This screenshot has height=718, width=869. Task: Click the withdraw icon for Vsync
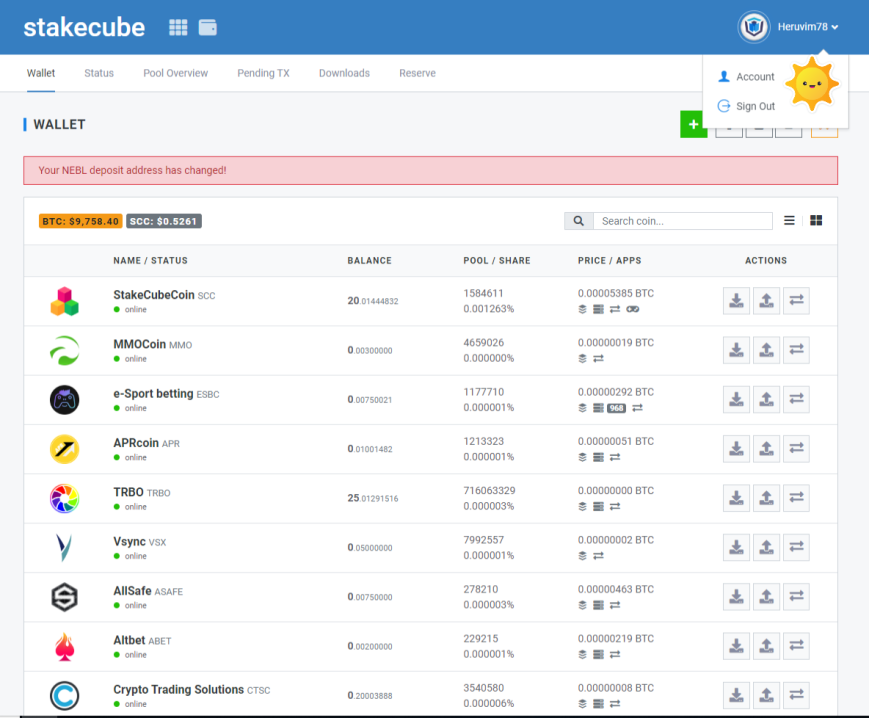click(766, 547)
